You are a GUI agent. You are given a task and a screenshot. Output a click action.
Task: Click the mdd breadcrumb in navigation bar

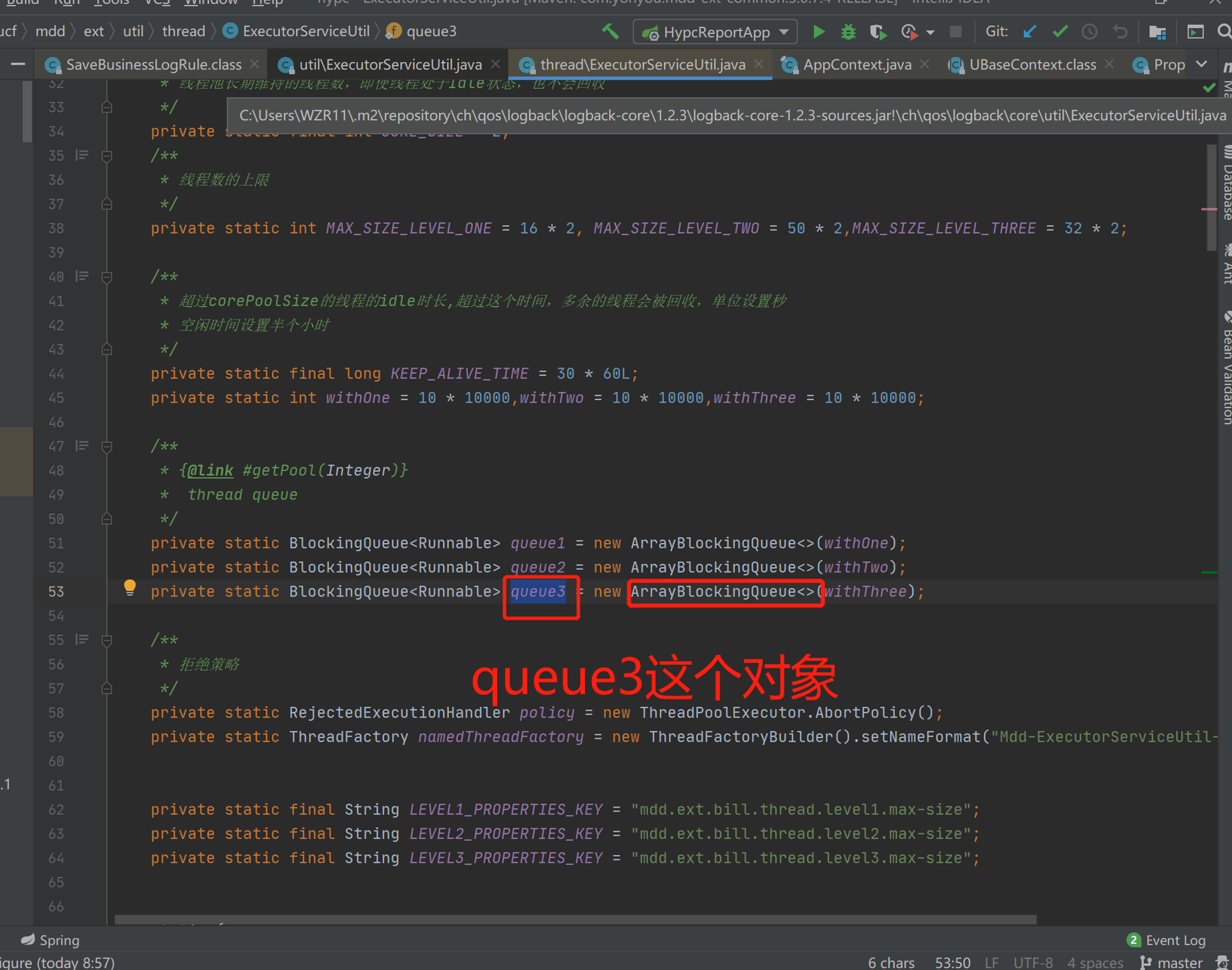click(x=50, y=31)
